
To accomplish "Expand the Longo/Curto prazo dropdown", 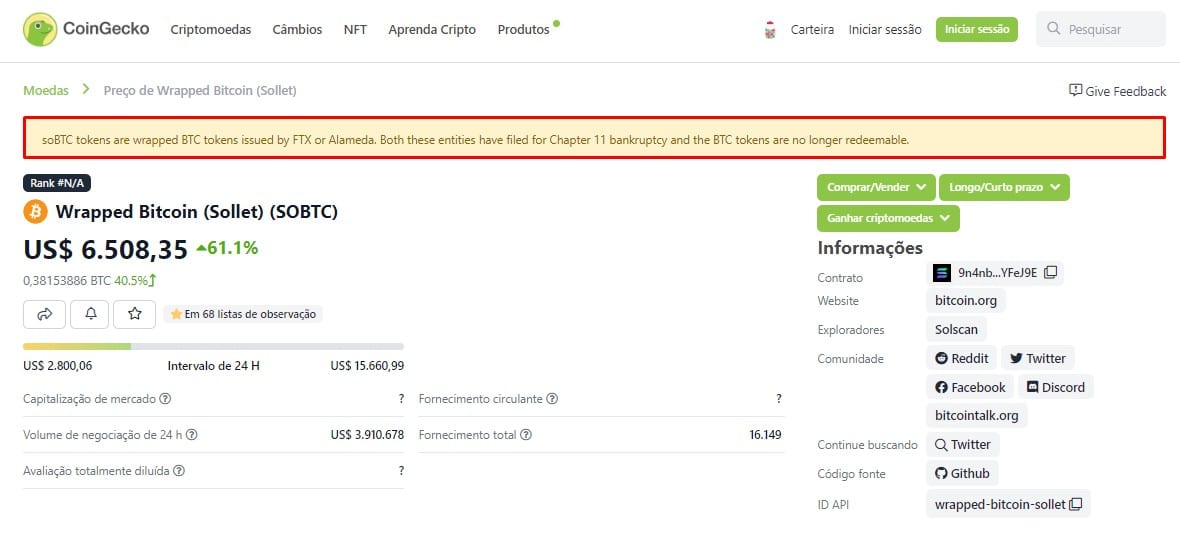I will (1004, 187).
